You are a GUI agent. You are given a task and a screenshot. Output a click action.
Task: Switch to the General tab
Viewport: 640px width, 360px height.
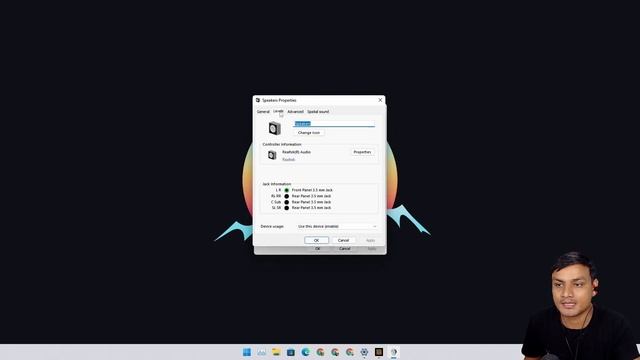(263, 111)
